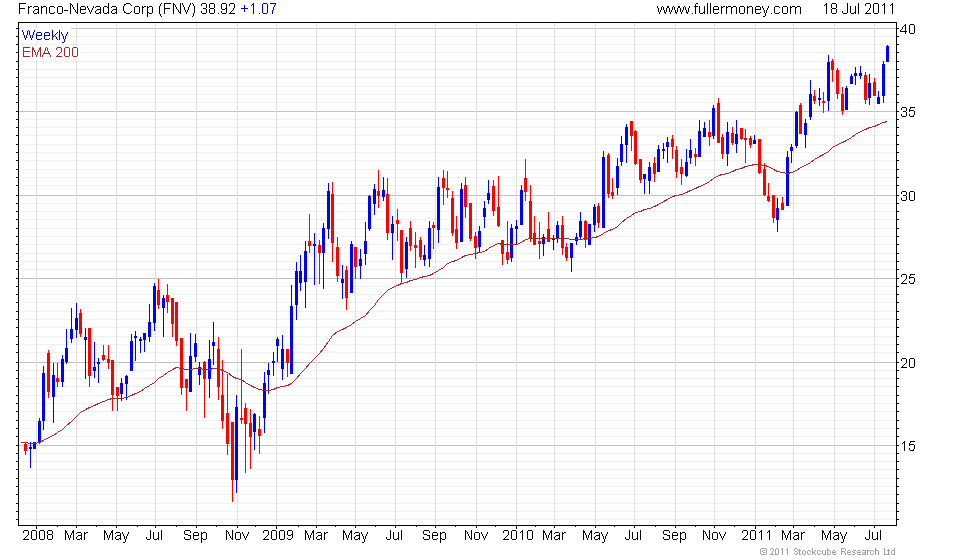This screenshot has height=560, width=980.
Task: Click the Franco-Nevada Corp (FNV) title
Action: tap(107, 9)
